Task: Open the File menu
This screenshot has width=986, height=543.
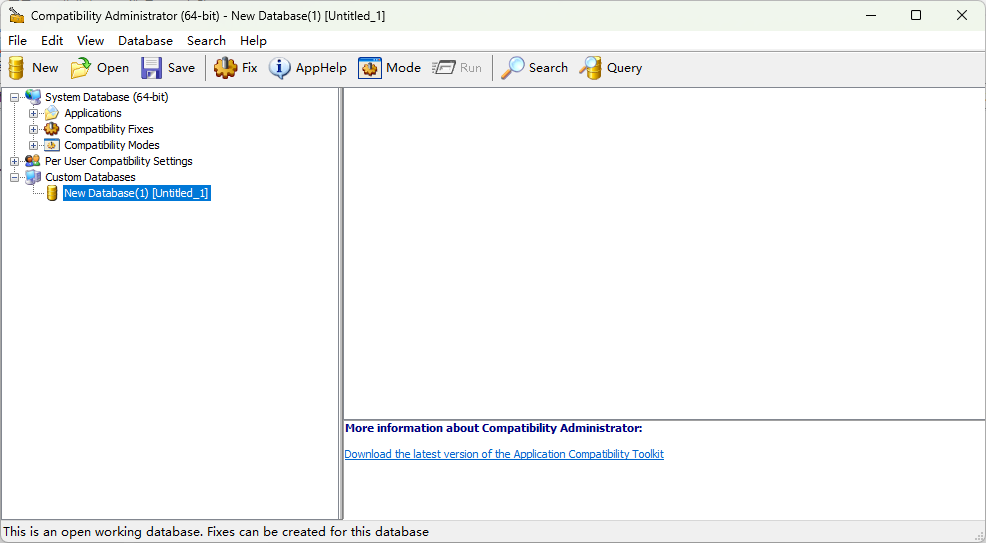Action: pos(17,41)
